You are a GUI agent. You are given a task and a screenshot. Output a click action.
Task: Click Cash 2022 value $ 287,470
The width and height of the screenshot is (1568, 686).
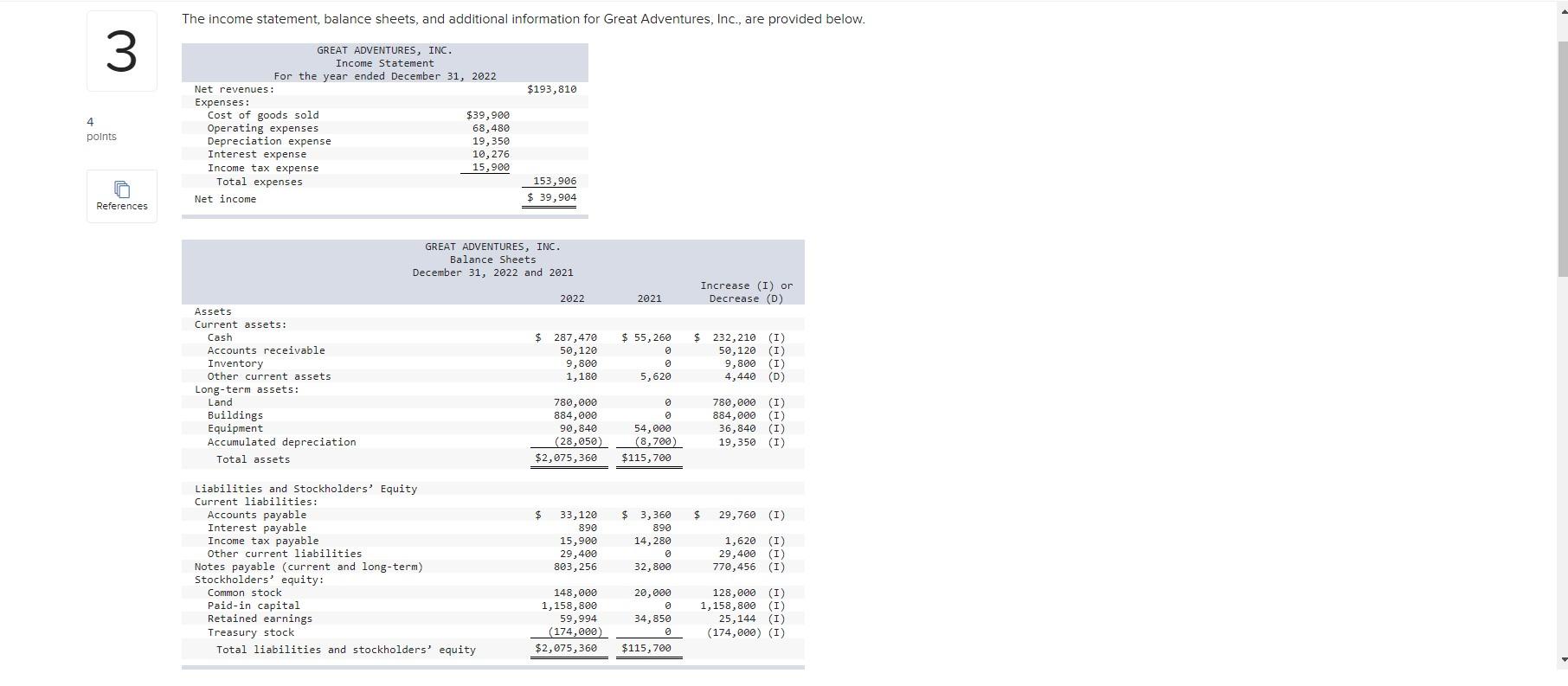[566, 337]
